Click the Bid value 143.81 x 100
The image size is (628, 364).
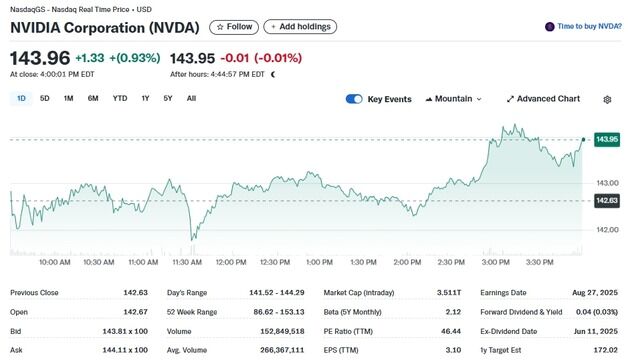pos(125,332)
